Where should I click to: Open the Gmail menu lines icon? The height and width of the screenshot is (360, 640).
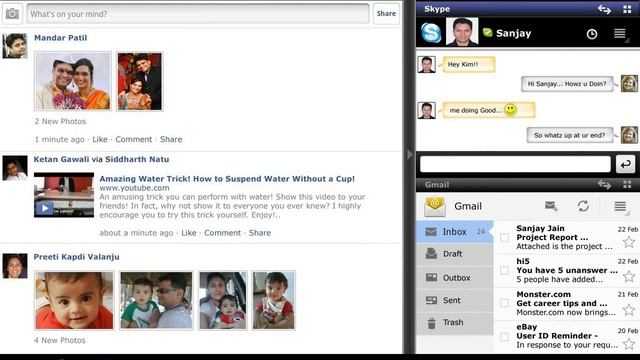pos(620,207)
